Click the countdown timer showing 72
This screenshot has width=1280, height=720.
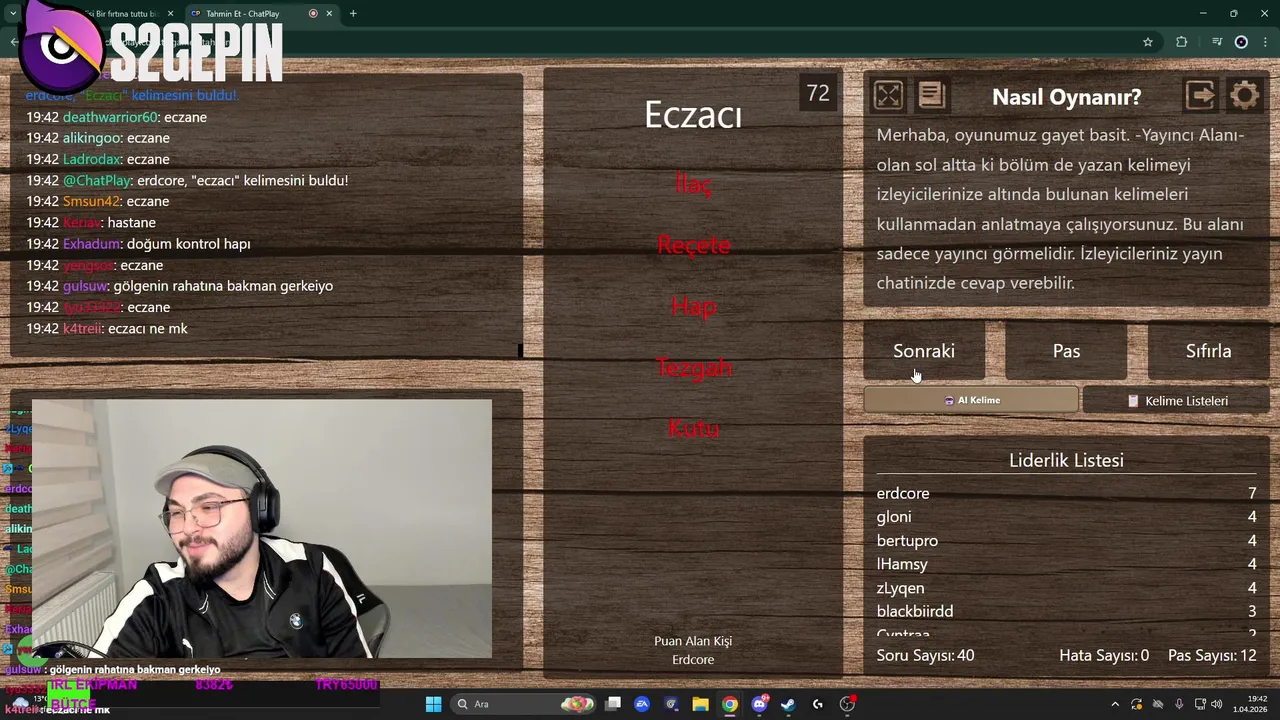click(x=818, y=93)
